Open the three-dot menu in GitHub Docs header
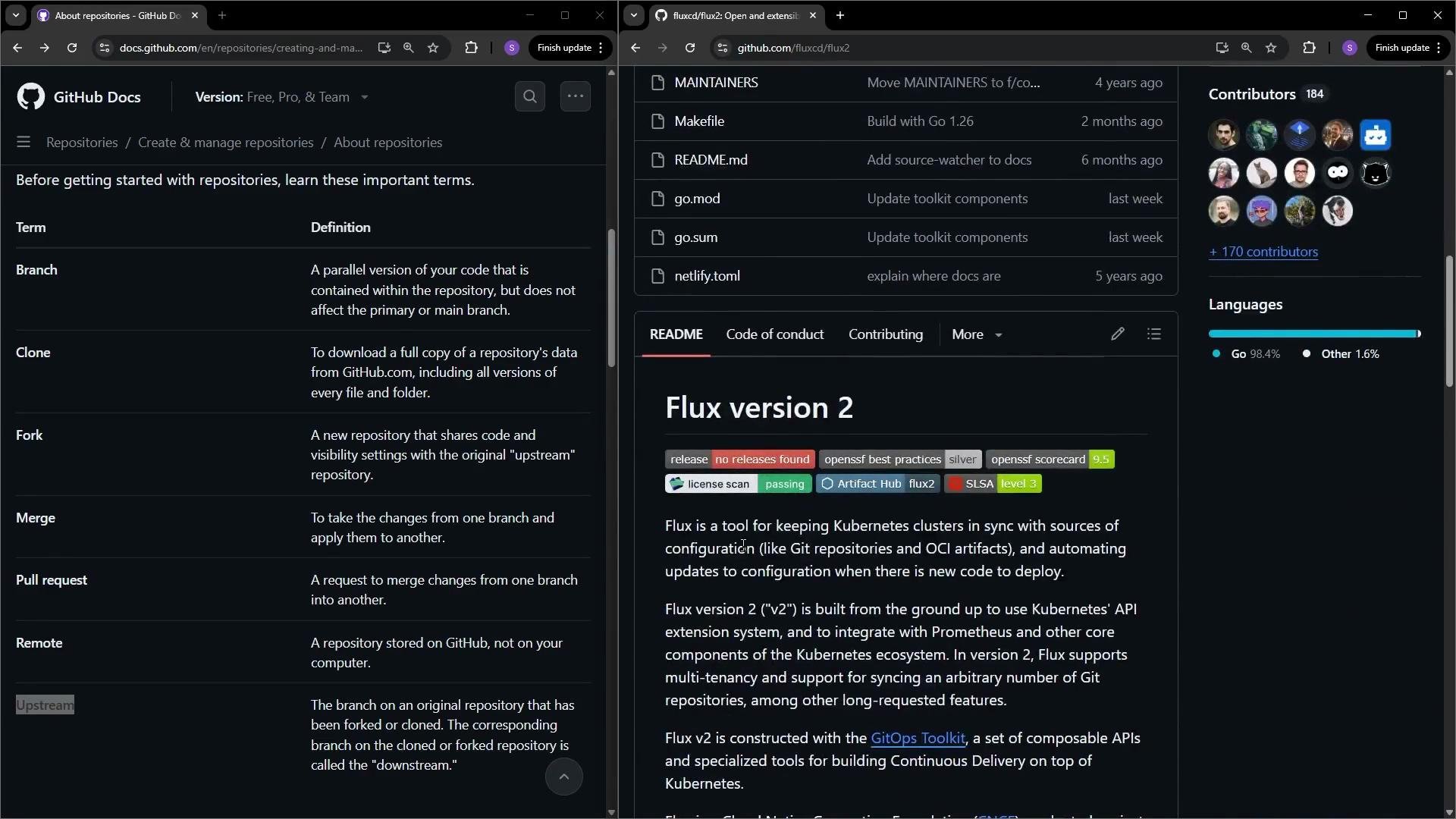Viewport: 1456px width, 819px height. coord(576,96)
